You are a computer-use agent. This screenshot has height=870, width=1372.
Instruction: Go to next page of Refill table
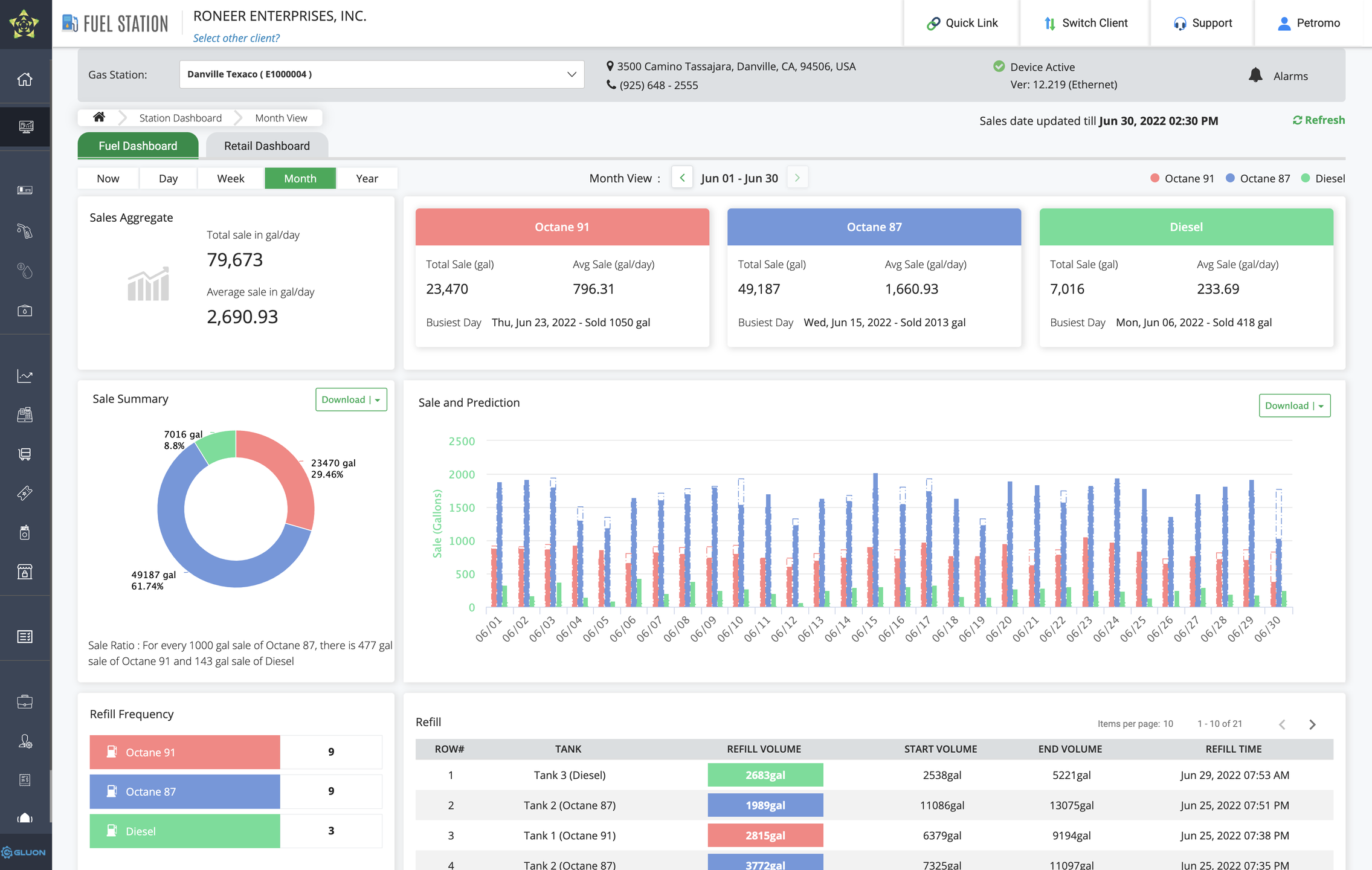point(1312,724)
